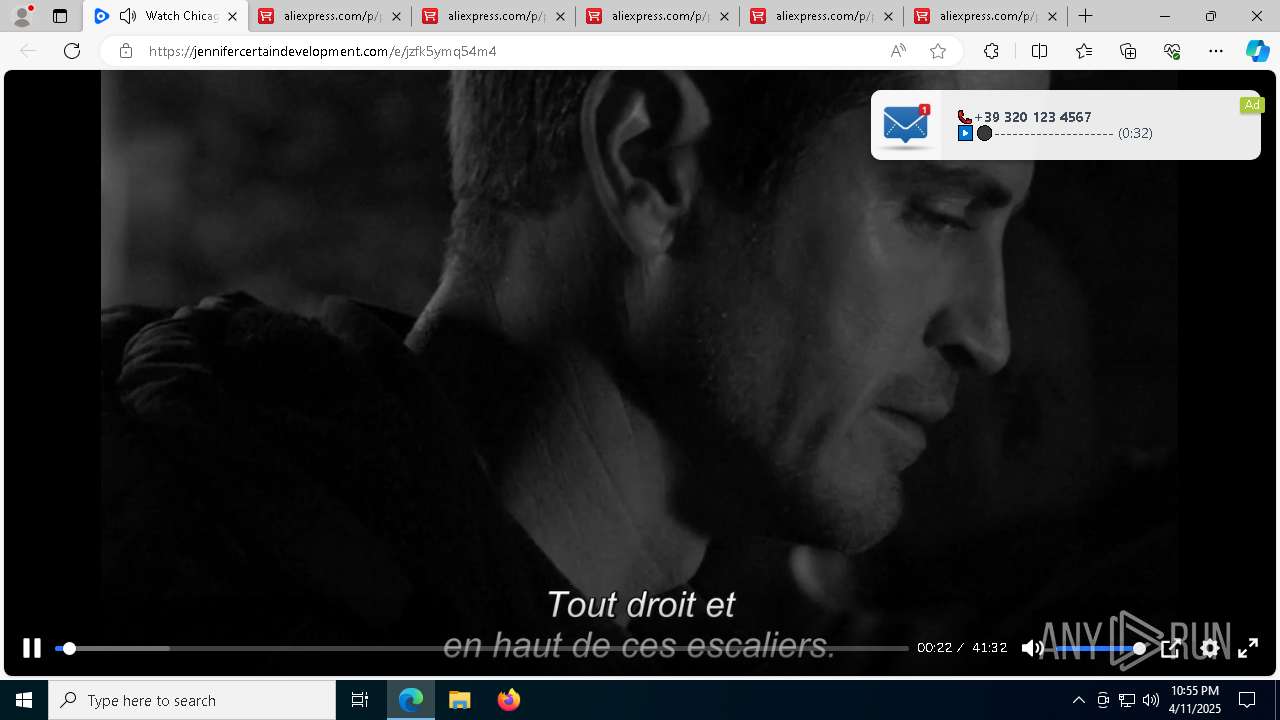Switch to the fifth aliexpress.com tab

click(986, 16)
